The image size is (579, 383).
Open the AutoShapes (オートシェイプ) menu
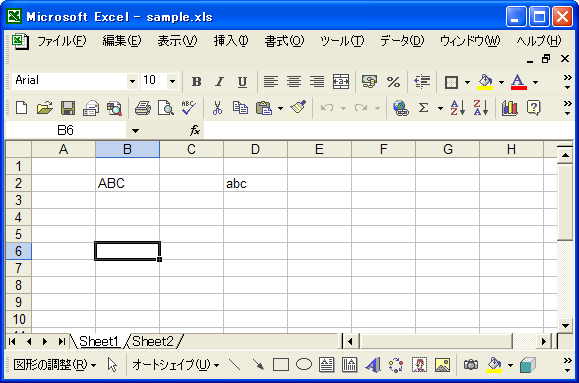(x=176, y=365)
